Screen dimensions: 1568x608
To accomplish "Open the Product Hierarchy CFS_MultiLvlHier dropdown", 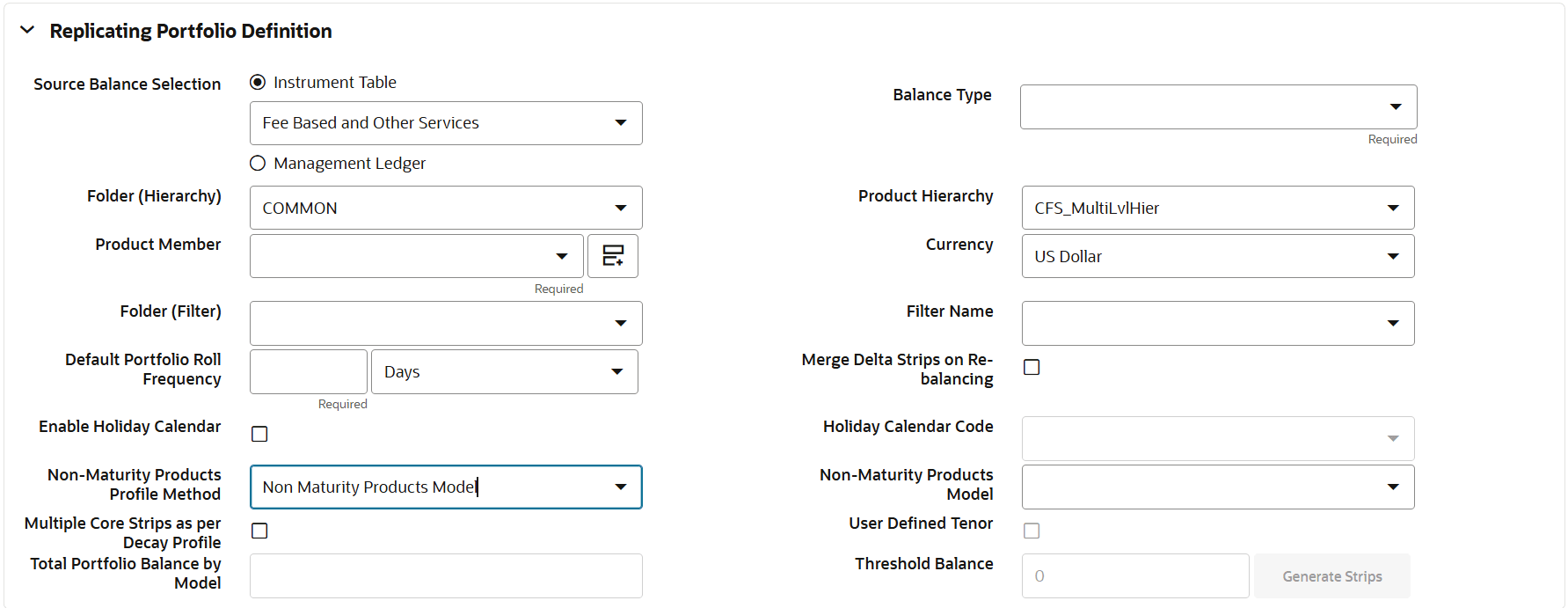I will (x=1393, y=209).
